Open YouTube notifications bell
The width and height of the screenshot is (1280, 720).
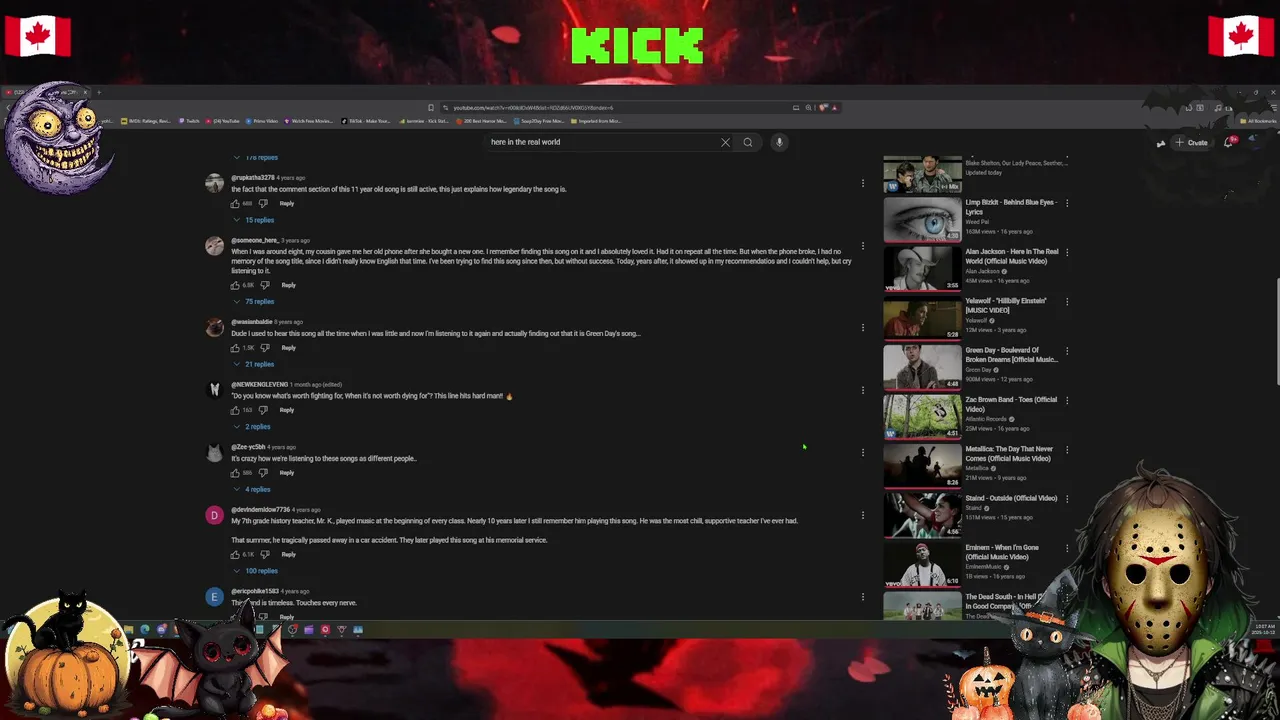pyautogui.click(x=1229, y=142)
